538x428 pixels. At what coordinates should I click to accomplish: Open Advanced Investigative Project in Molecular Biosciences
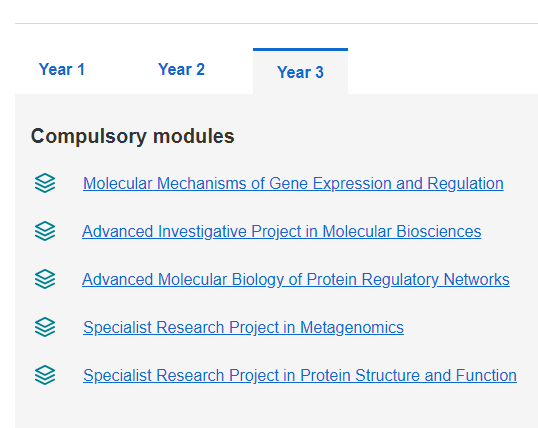[x=282, y=231]
